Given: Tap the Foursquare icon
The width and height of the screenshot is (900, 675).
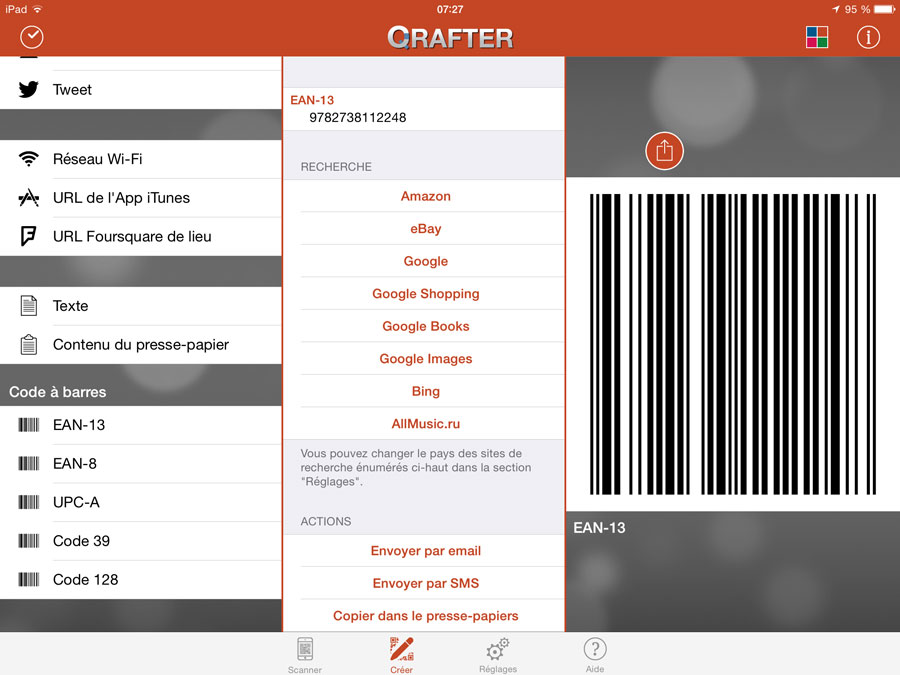Looking at the screenshot, I should point(29,236).
